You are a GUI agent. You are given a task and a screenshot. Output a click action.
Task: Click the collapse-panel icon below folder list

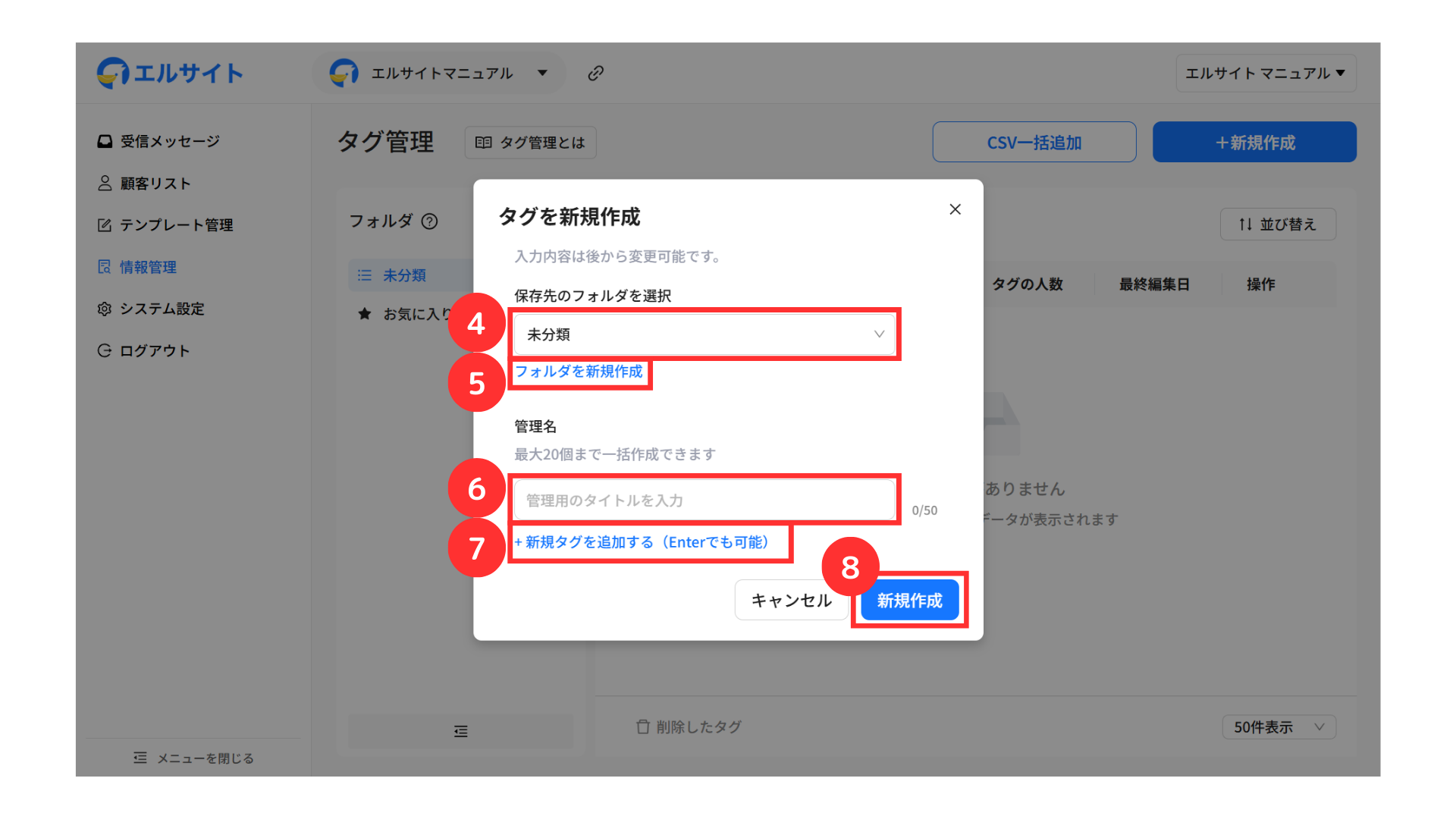point(460,731)
